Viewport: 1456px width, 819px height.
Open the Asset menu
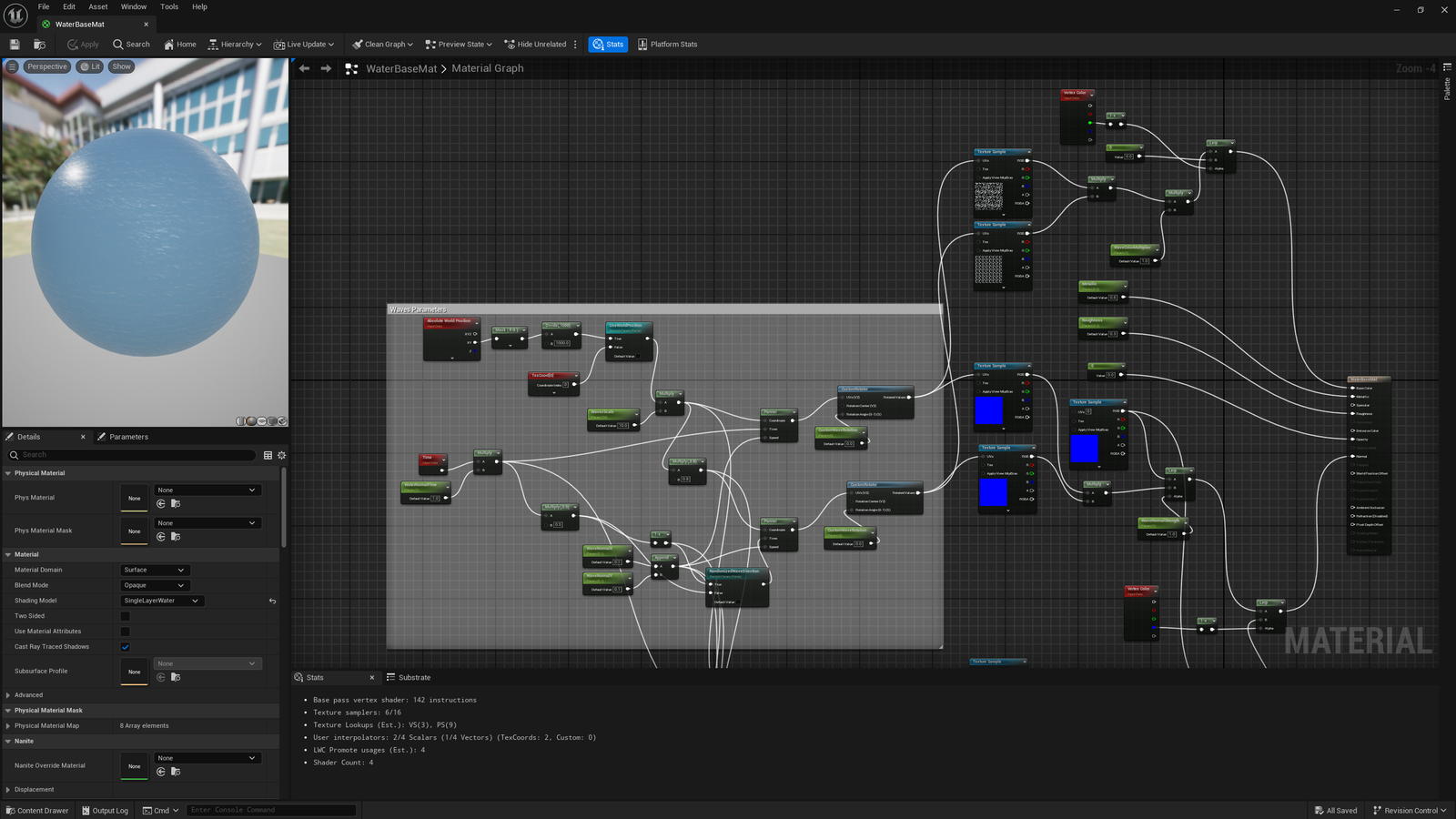[x=97, y=6]
